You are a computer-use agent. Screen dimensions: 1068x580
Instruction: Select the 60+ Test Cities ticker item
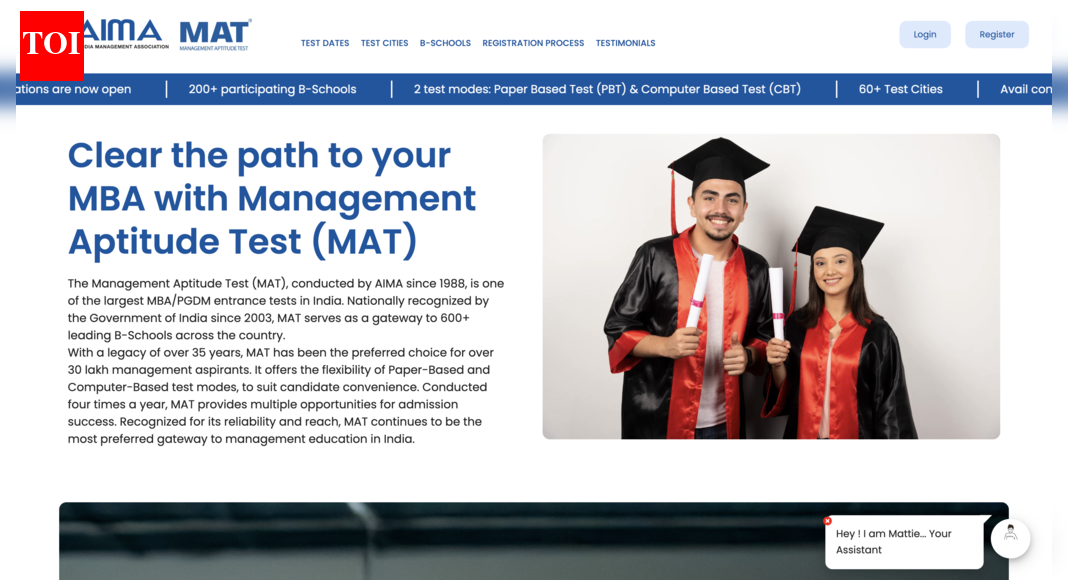tap(900, 89)
